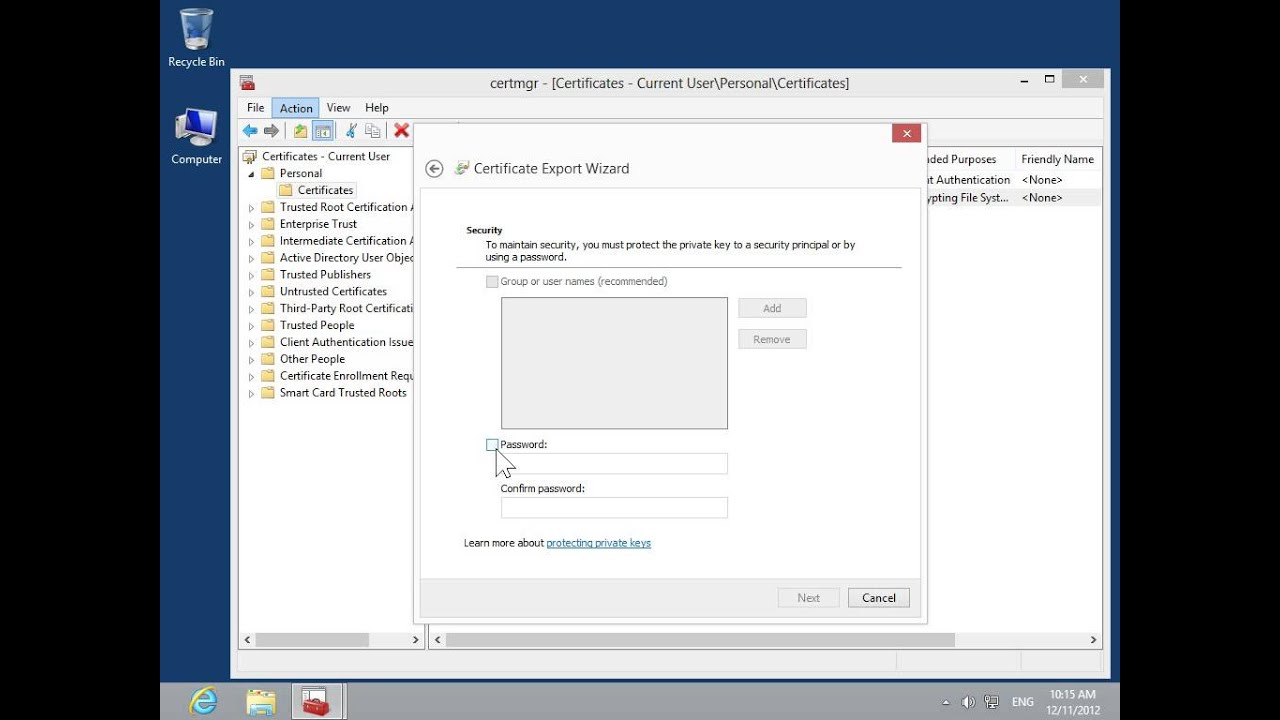The height and width of the screenshot is (720, 1280).
Task: Open the protecting private keys link
Action: click(598, 543)
